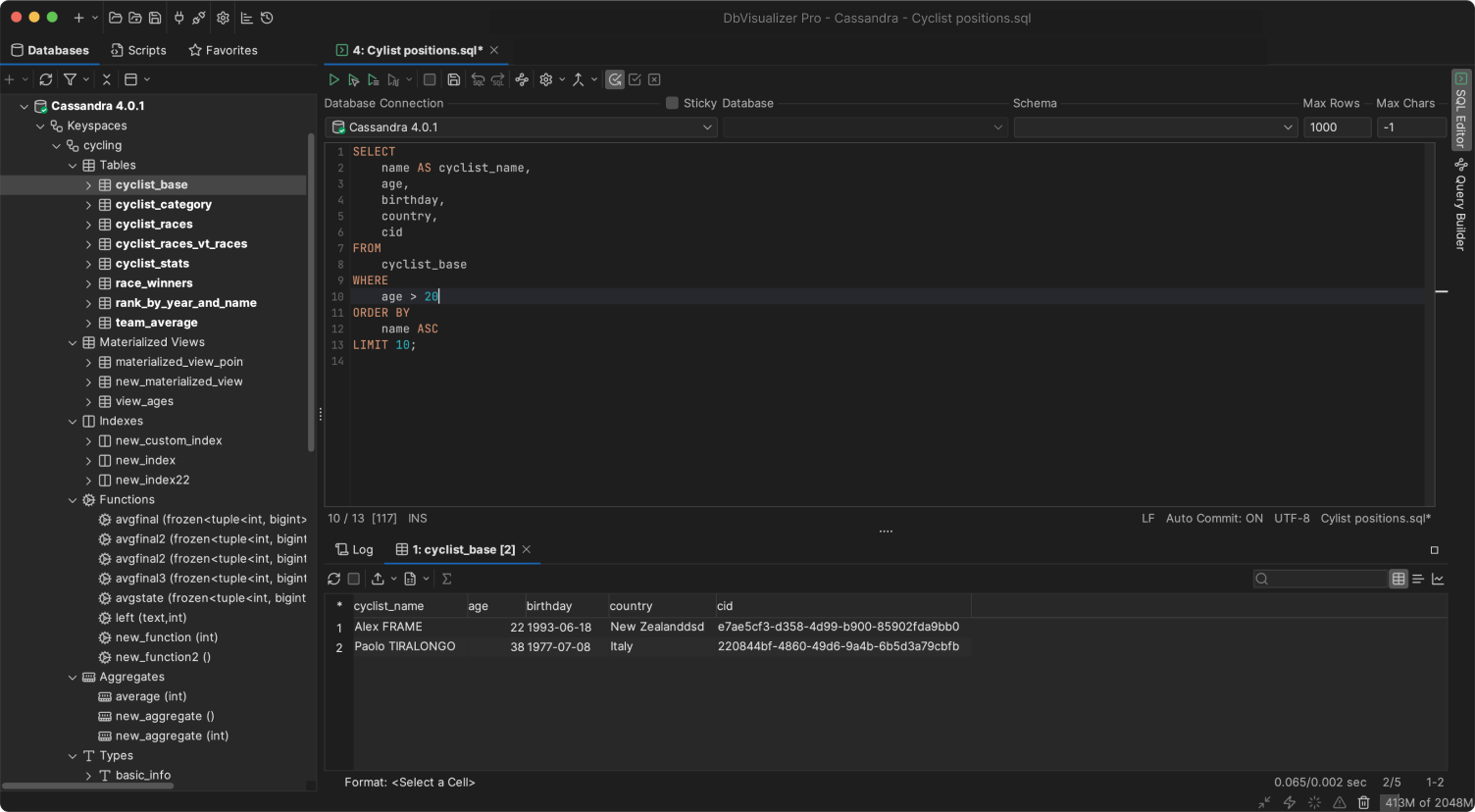Click the collapse all tree icon

(x=107, y=79)
